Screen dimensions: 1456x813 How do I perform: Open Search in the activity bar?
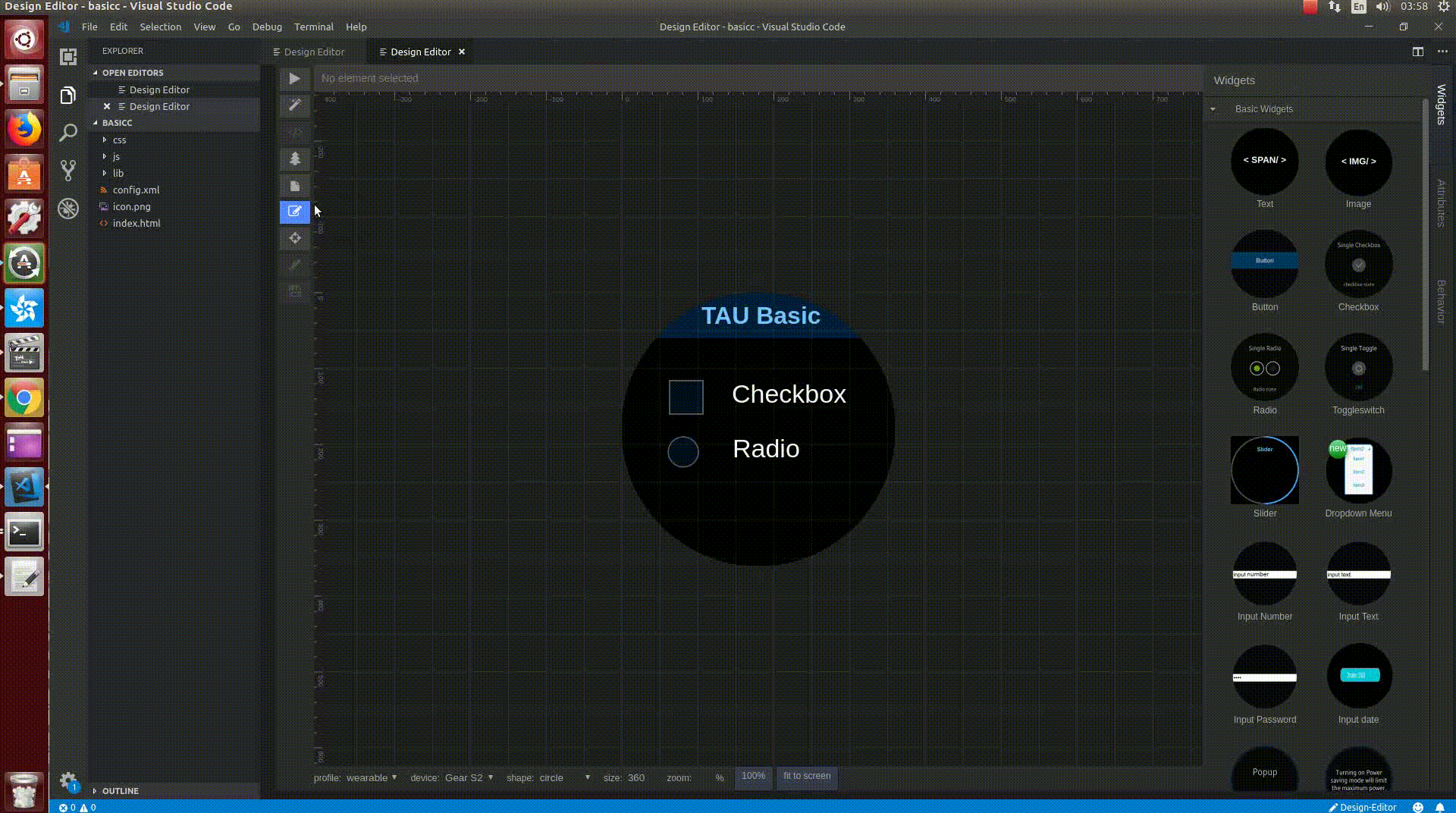point(68,133)
